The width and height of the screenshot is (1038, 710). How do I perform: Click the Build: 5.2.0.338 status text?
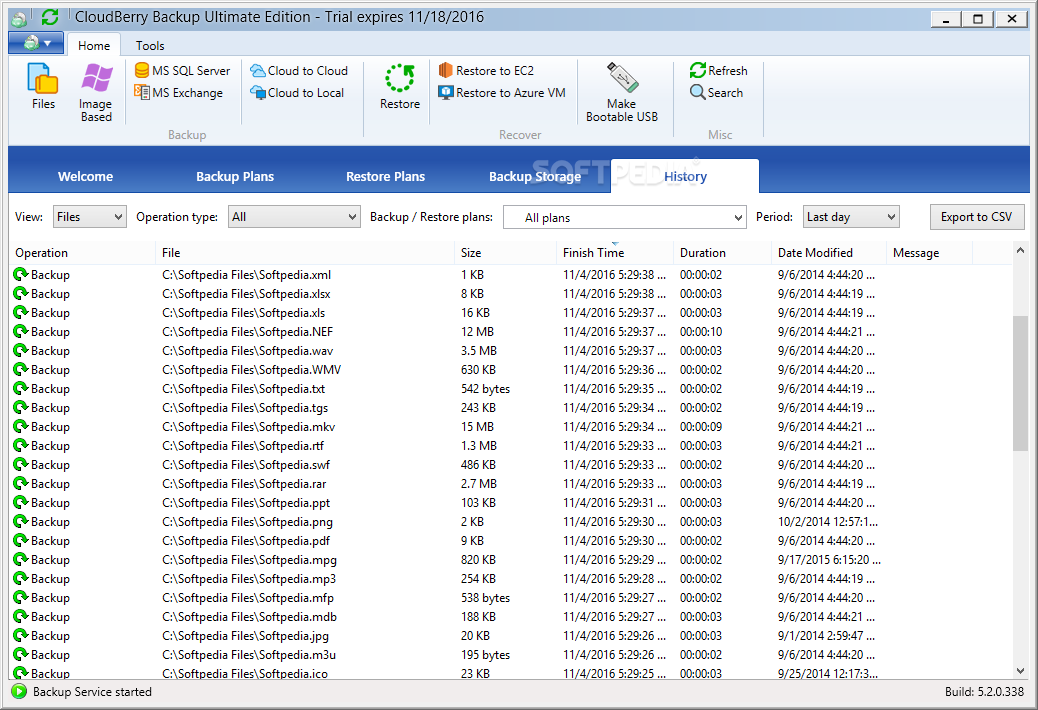pyautogui.click(x=984, y=691)
